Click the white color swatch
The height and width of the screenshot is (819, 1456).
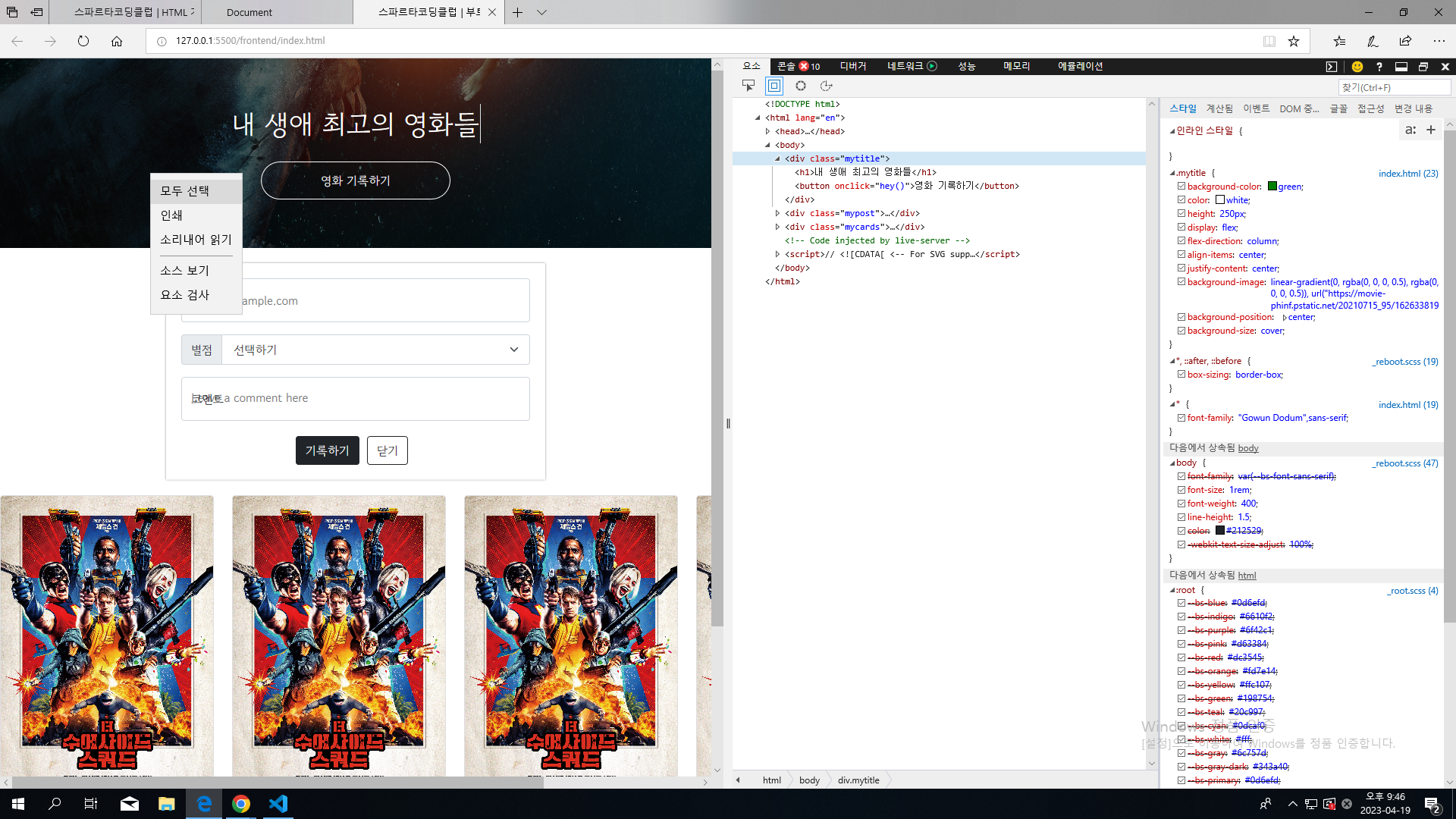tap(1220, 200)
